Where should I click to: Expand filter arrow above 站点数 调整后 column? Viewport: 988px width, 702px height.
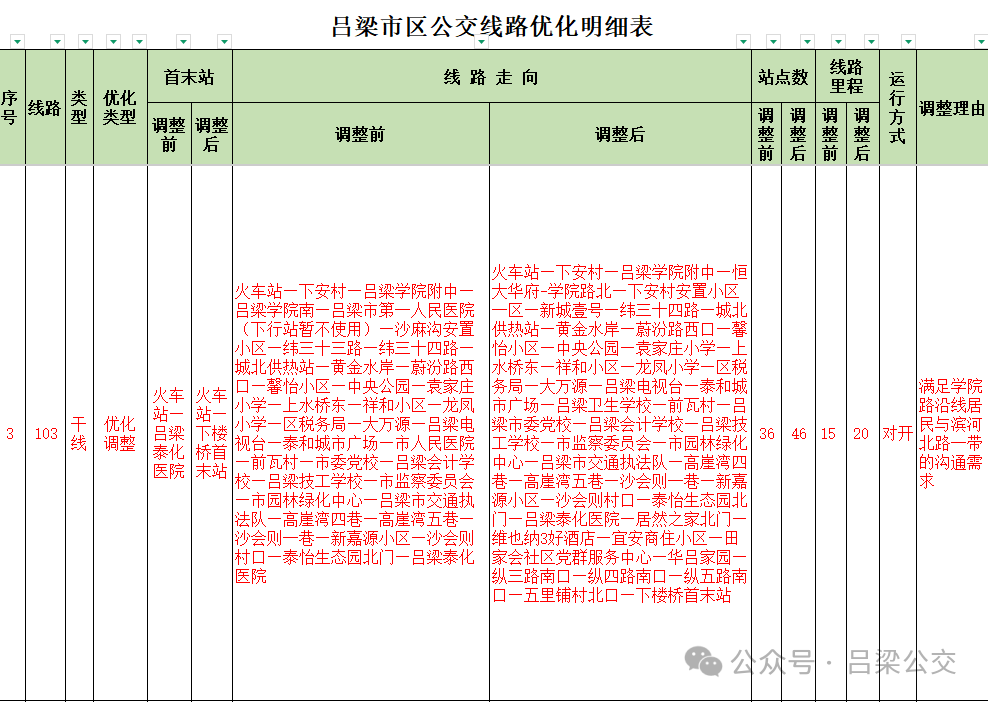807,42
